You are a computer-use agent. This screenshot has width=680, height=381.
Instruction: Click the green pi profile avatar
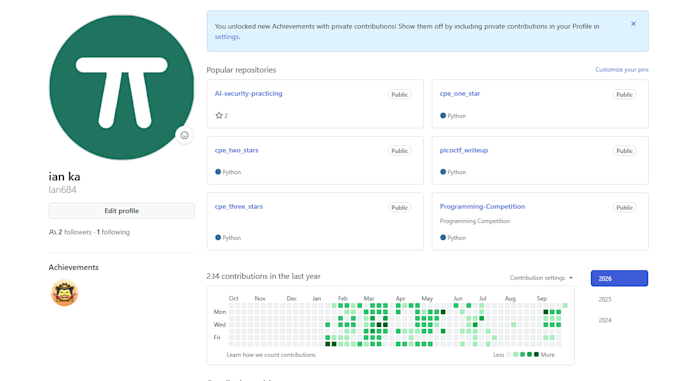click(121, 87)
